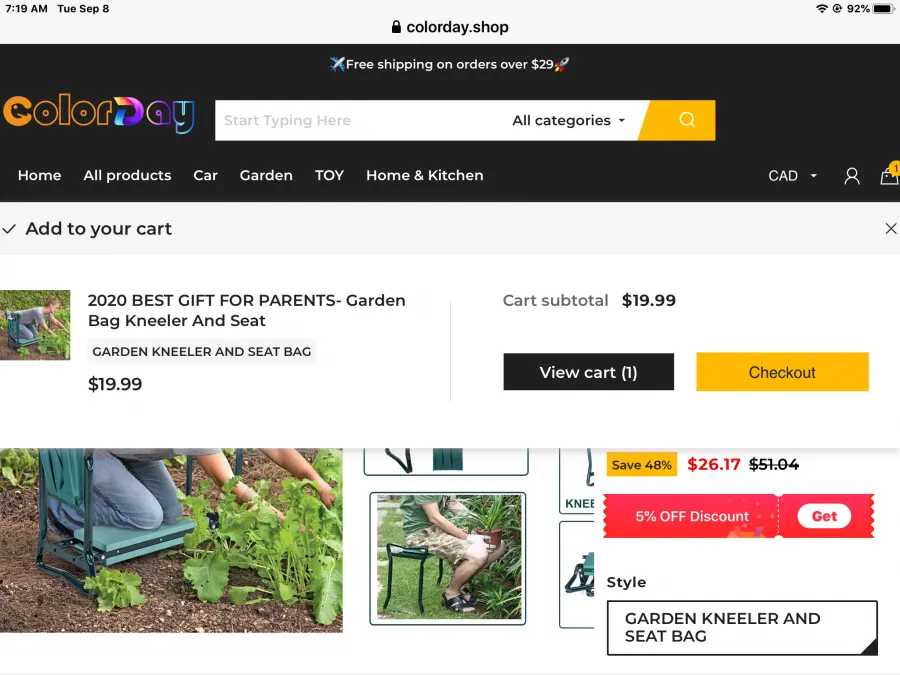This screenshot has width=900, height=675.
Task: Open the Garden menu item
Action: (266, 175)
